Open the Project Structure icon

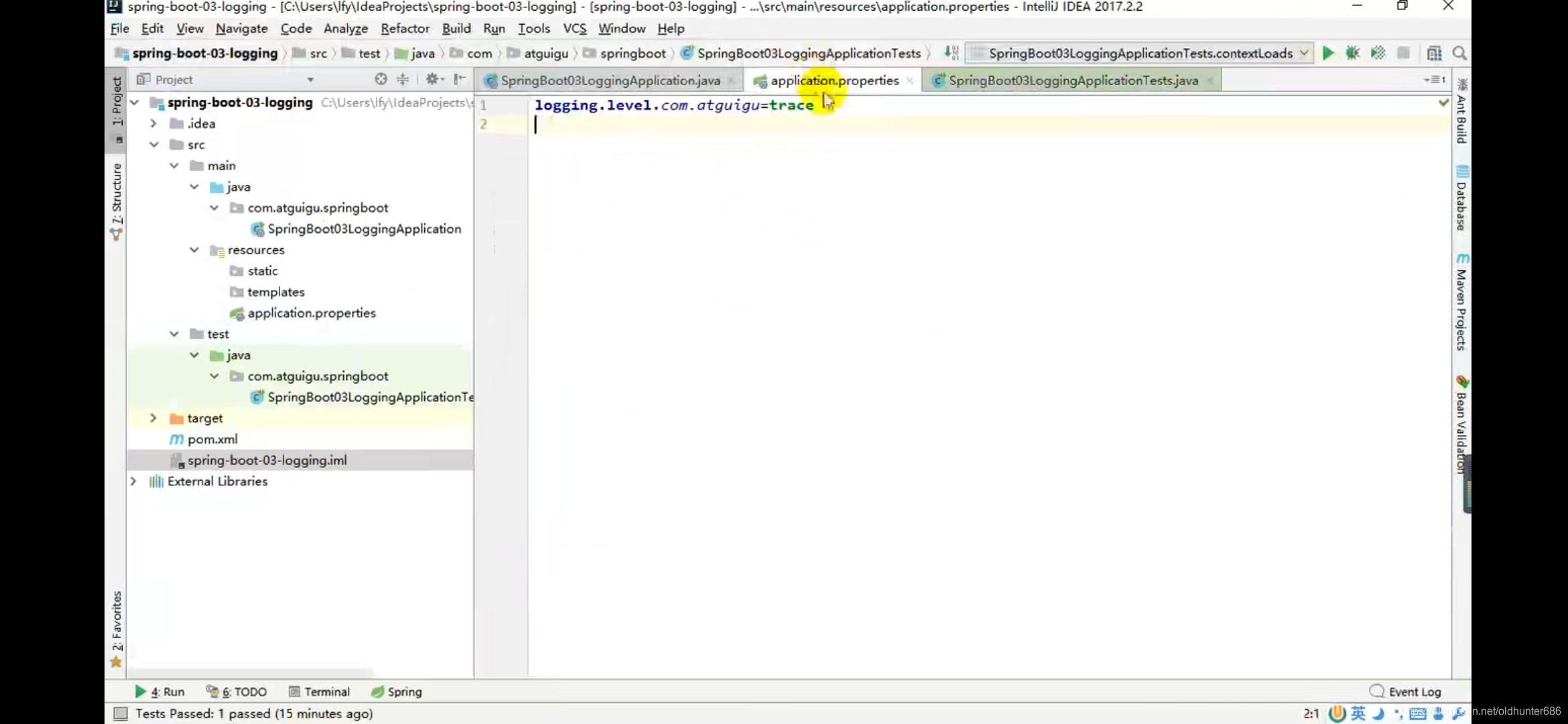pyautogui.click(x=1434, y=53)
